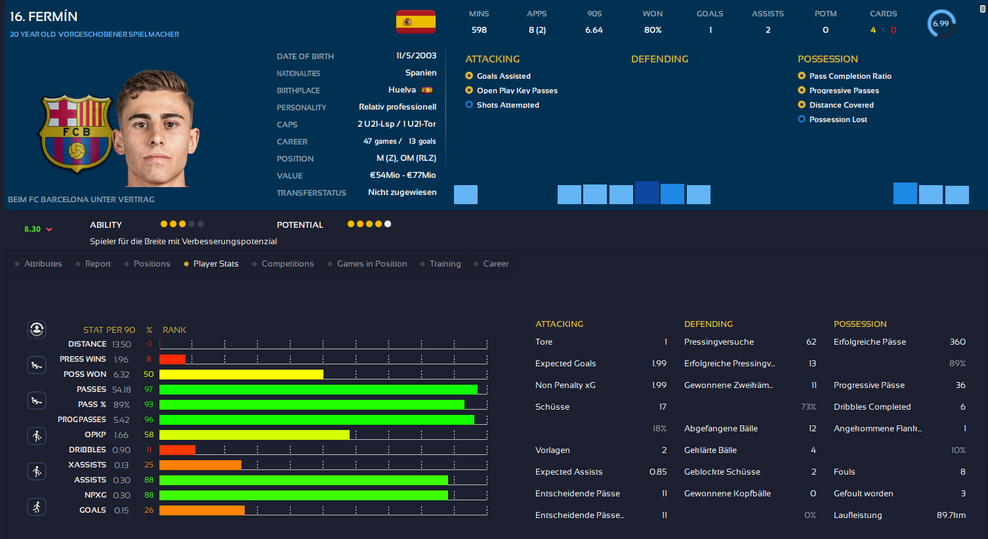This screenshot has width=988, height=539.
Task: Open the Games in Position tab
Action: tap(371, 264)
